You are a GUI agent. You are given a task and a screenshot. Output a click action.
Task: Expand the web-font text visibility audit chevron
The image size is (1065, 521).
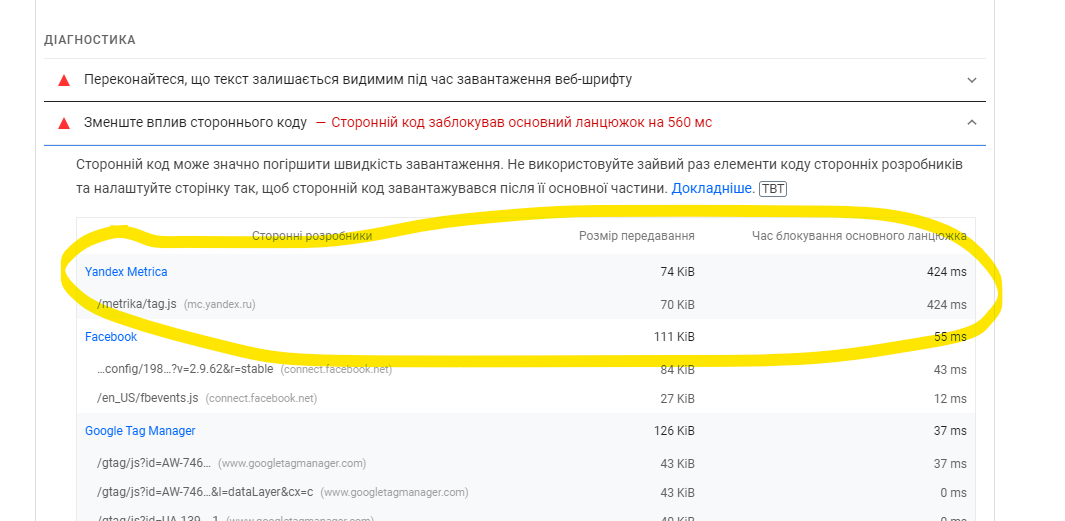[x=971, y=80]
